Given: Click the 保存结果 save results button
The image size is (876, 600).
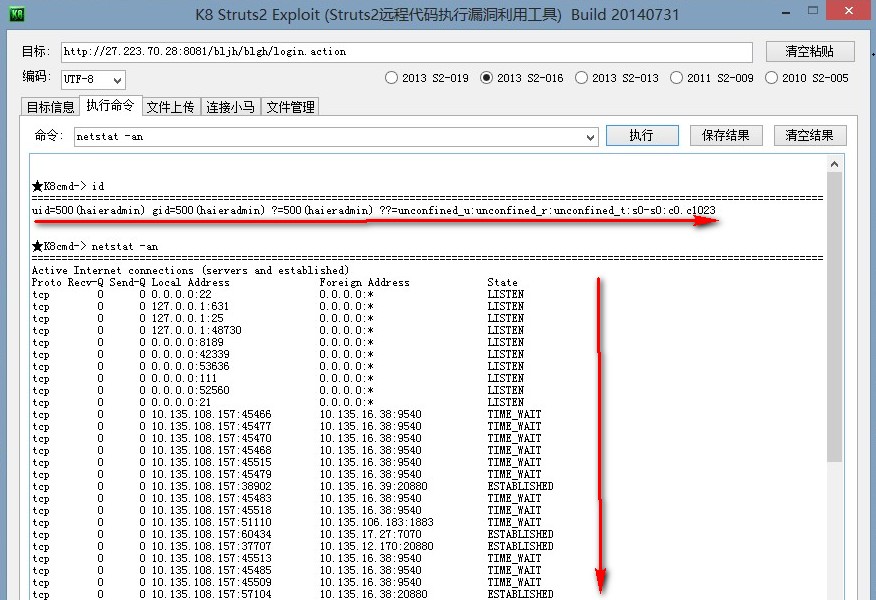Looking at the screenshot, I should point(726,135).
